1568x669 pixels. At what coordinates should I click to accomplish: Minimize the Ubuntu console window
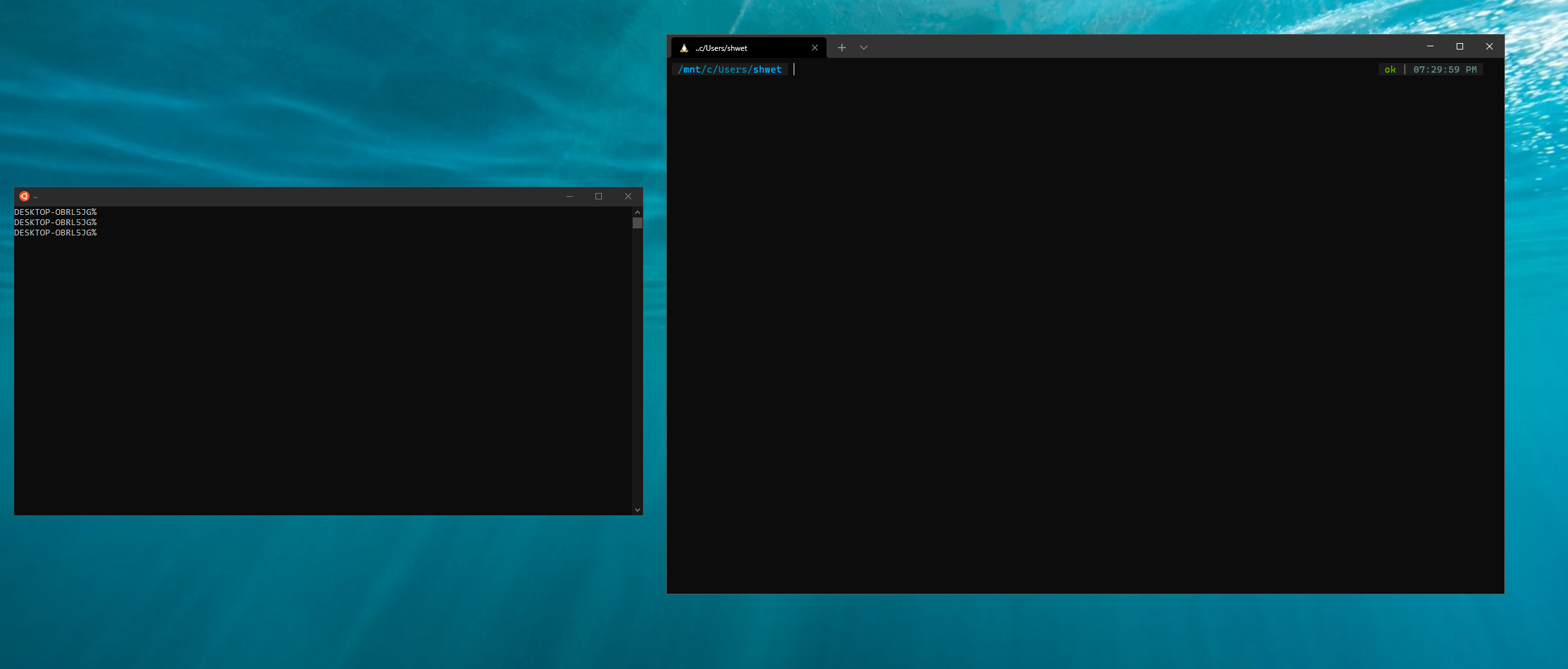pos(570,196)
